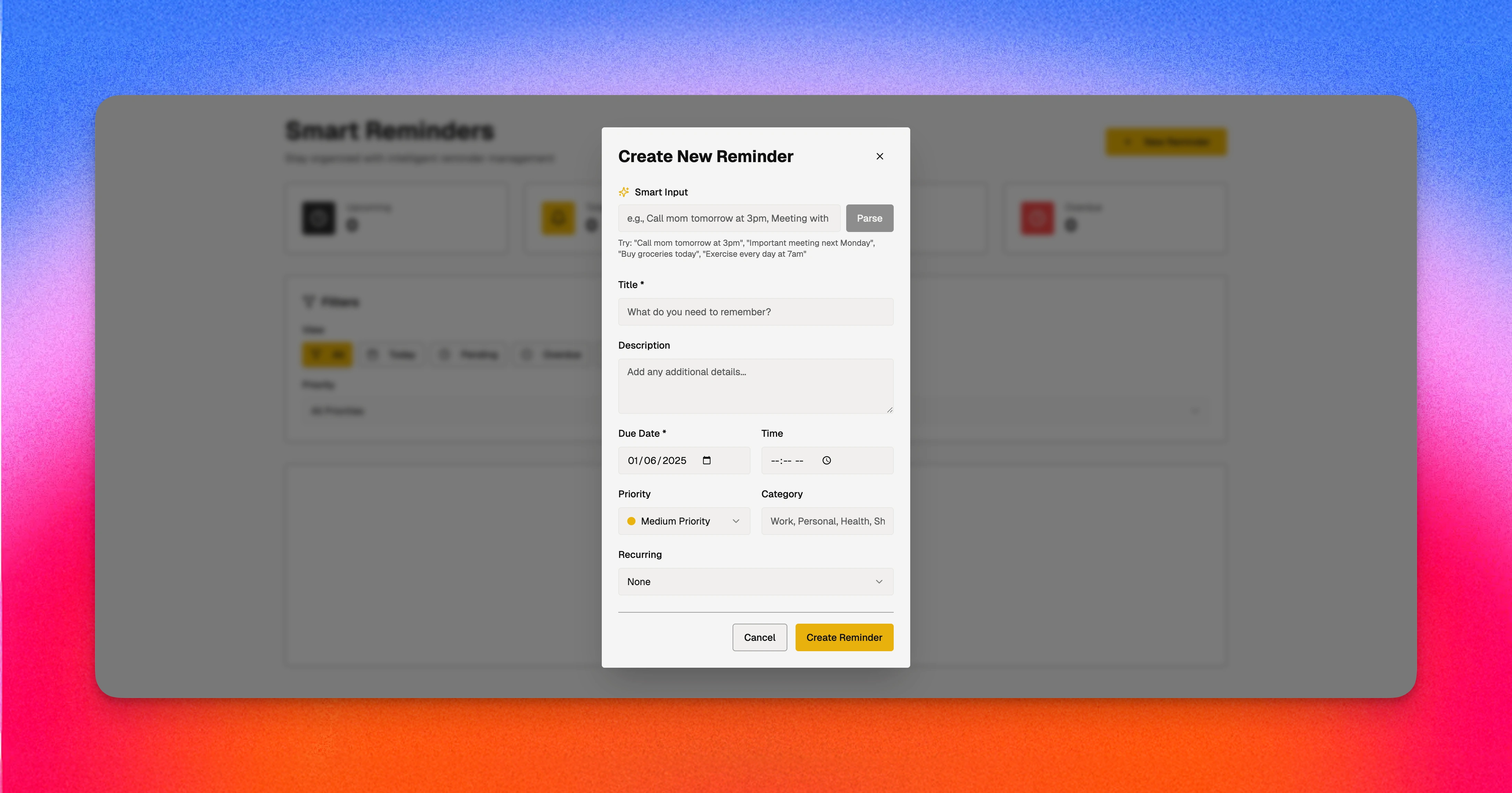Click the blurred red overdue stat icon
Screen dimensions: 1512x793
1037,218
